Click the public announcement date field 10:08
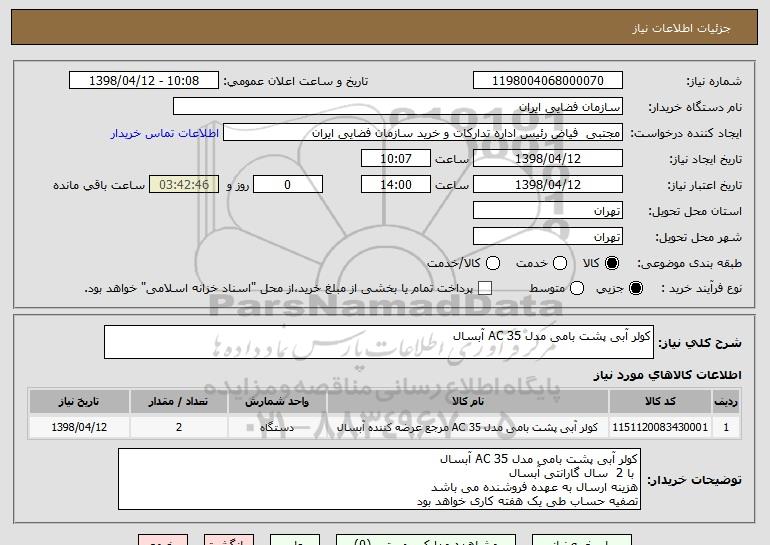This screenshot has height=545, width=770. (x=144, y=81)
